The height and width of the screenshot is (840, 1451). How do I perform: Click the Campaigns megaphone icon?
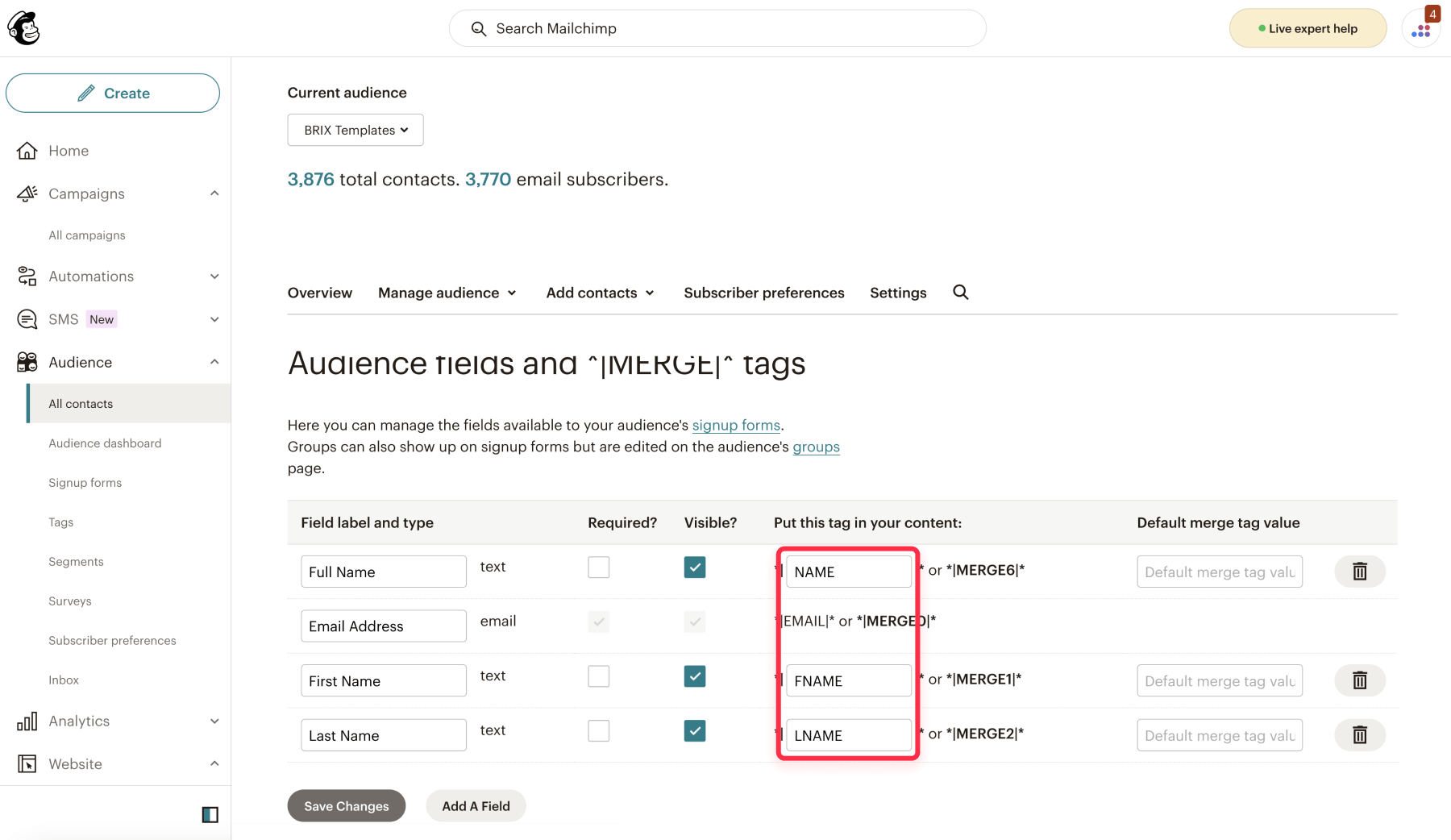click(27, 193)
